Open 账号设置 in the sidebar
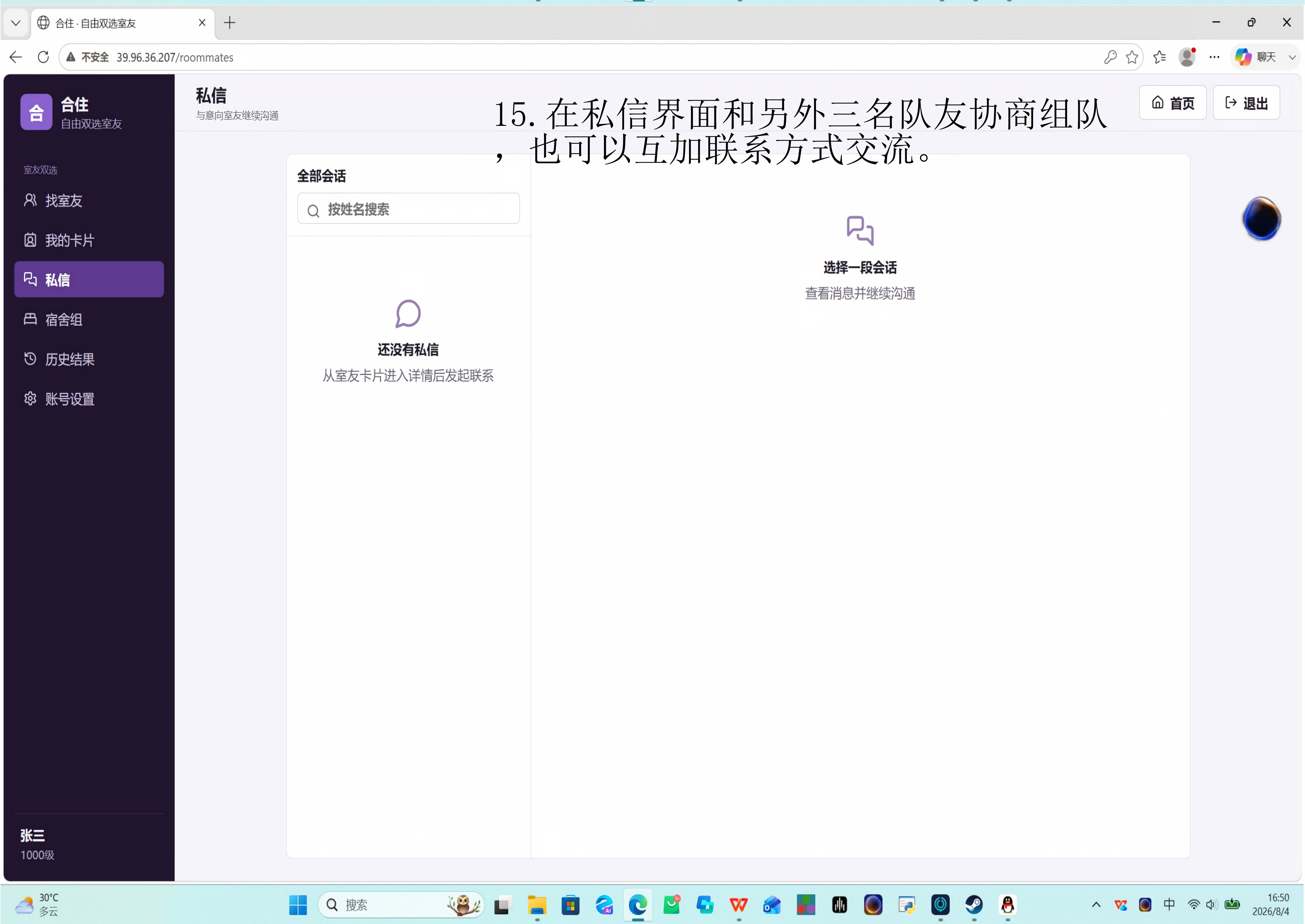This screenshot has height=924, width=1305. tap(89, 399)
